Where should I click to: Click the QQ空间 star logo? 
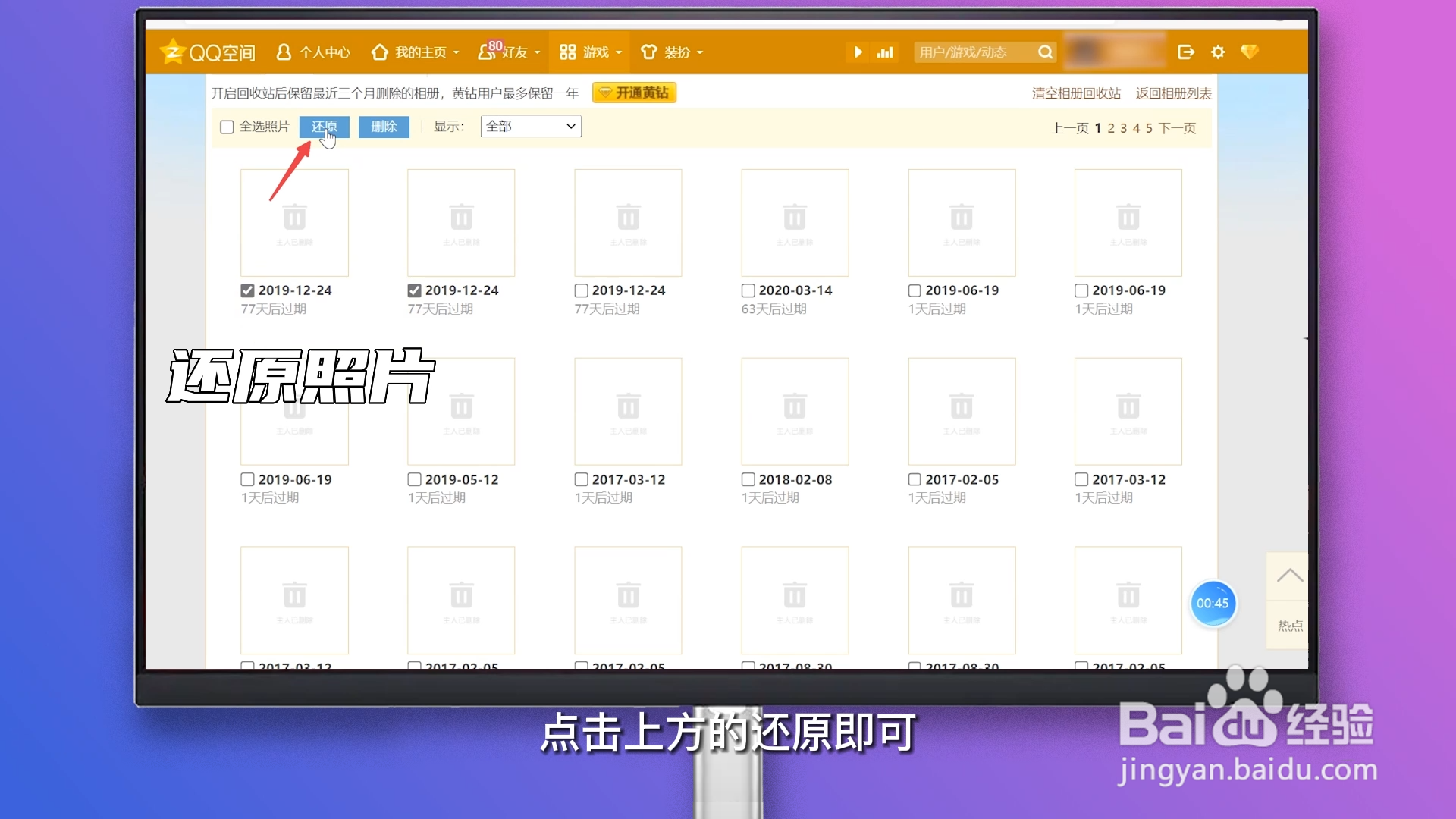pyautogui.click(x=173, y=52)
